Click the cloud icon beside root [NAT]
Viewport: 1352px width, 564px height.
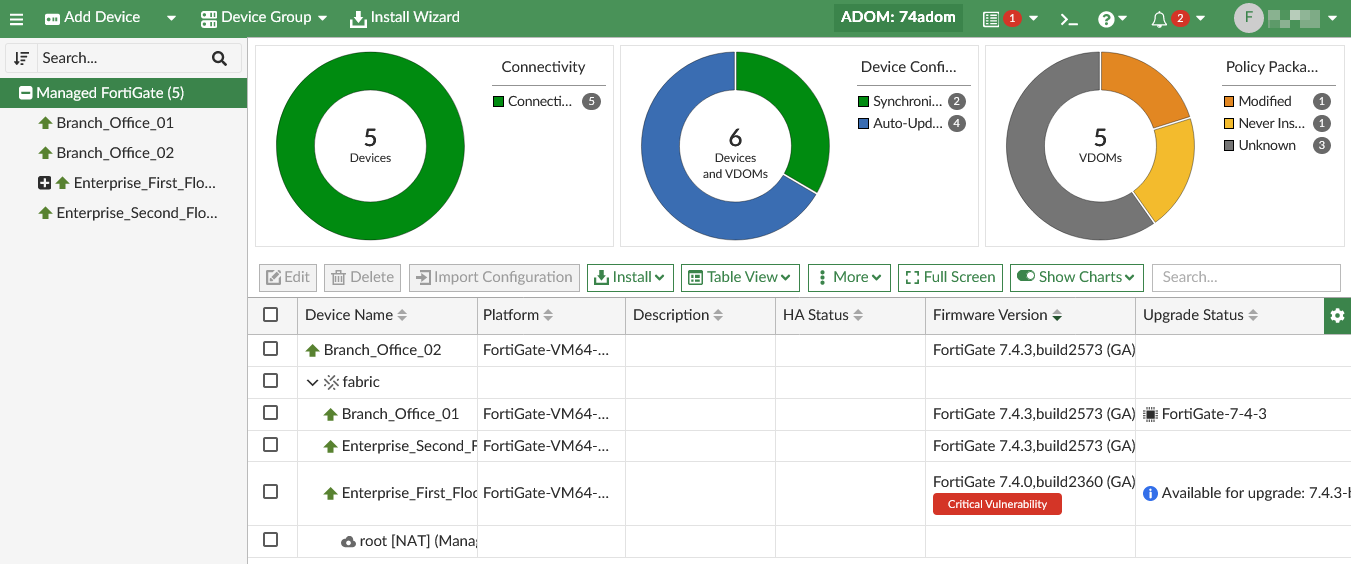coord(348,541)
